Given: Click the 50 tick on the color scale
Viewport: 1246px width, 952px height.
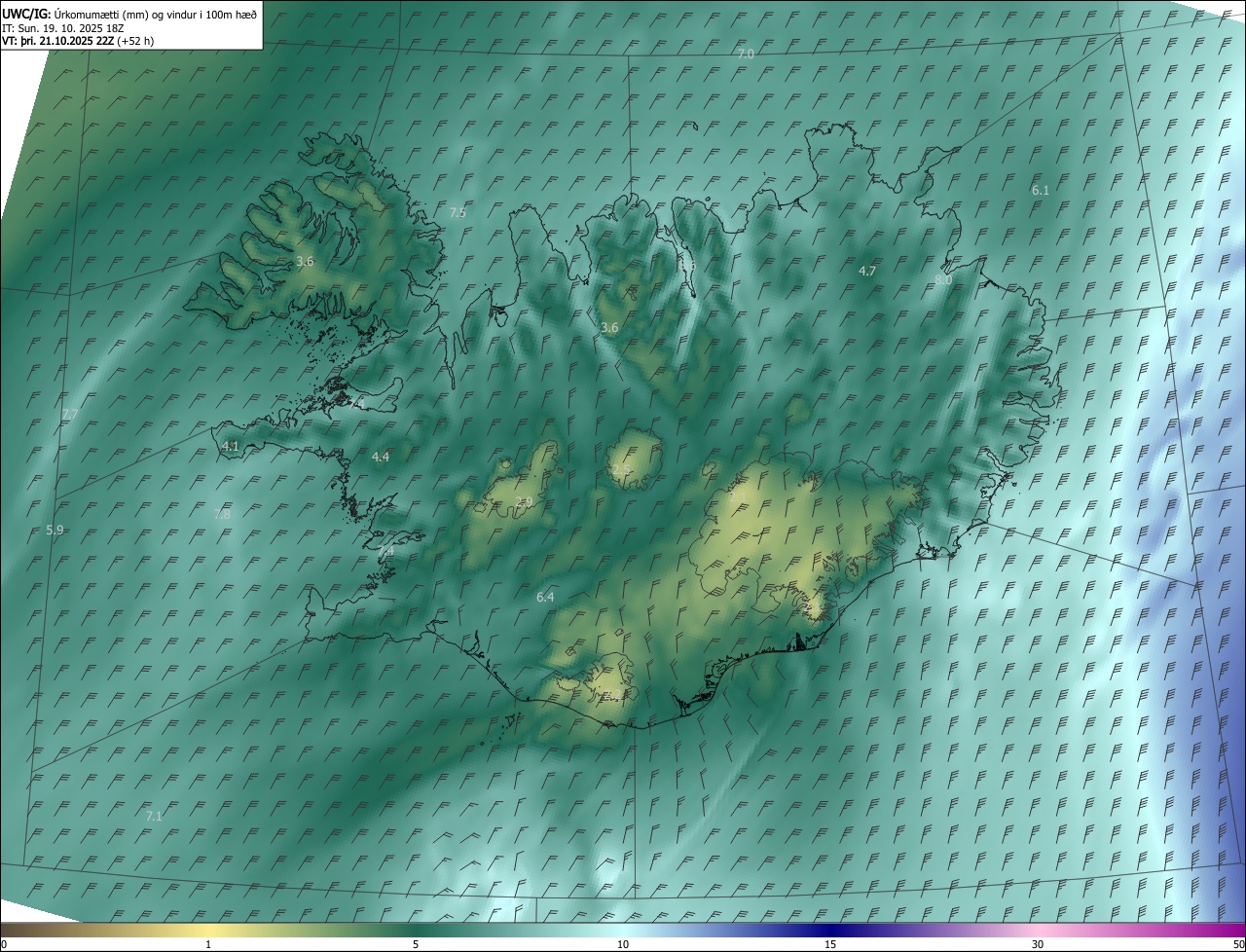Looking at the screenshot, I should point(1238,945).
